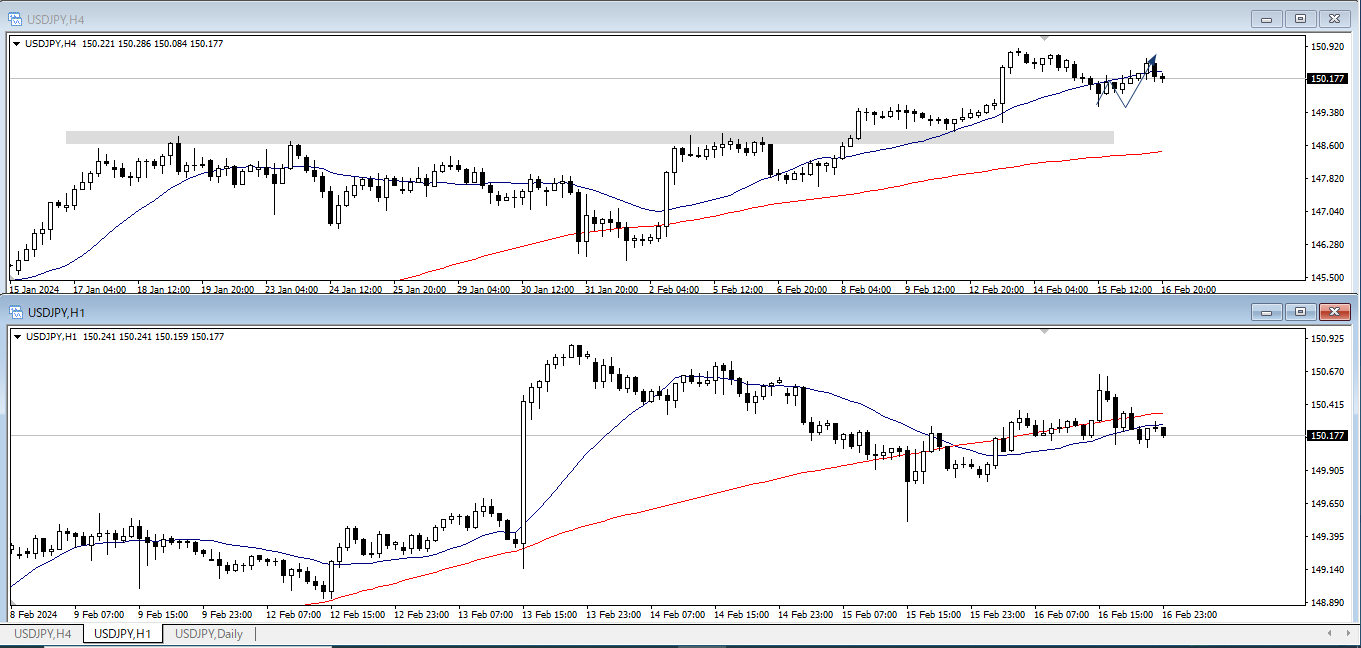Minimize the USDJPY,H4 chart window
Viewport: 1361px width, 648px height.
1267,19
